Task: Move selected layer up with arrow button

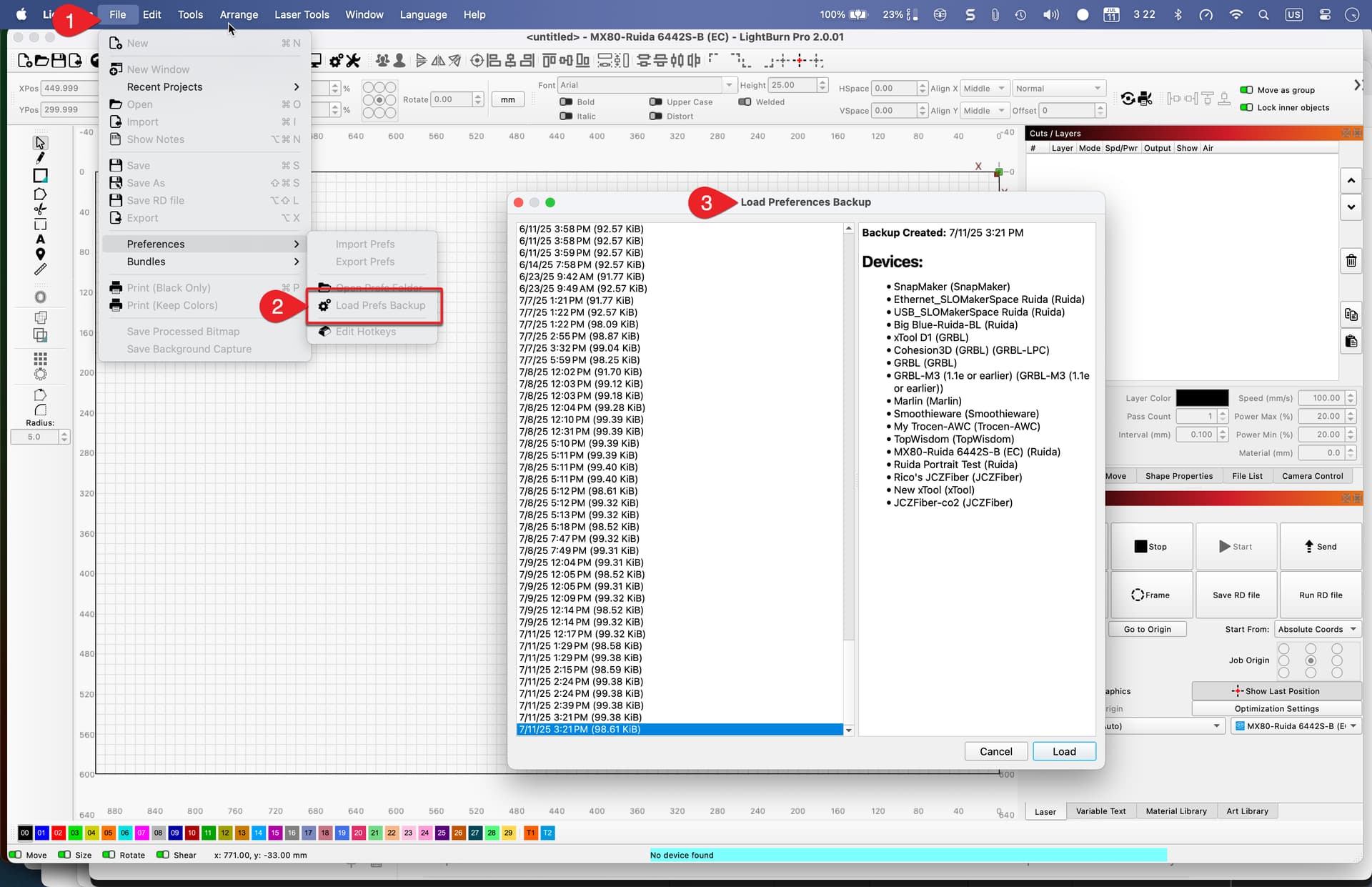Action: (1351, 180)
